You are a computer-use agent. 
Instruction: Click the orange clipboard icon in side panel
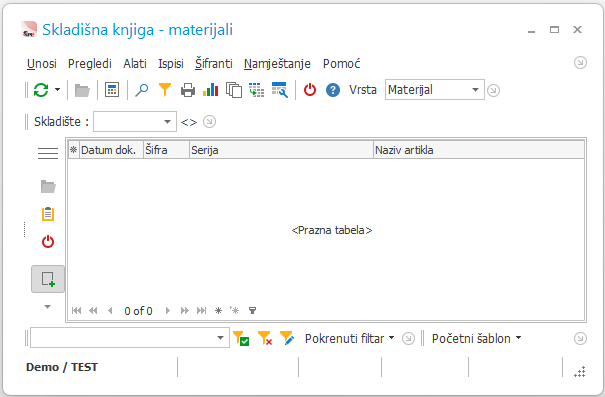tap(48, 214)
